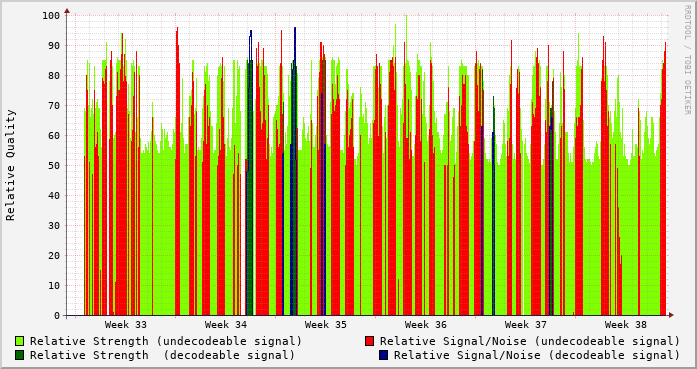Click the blue decodeable Signal/Noise swatch
Viewport: 697px width, 369px height.
click(384, 355)
